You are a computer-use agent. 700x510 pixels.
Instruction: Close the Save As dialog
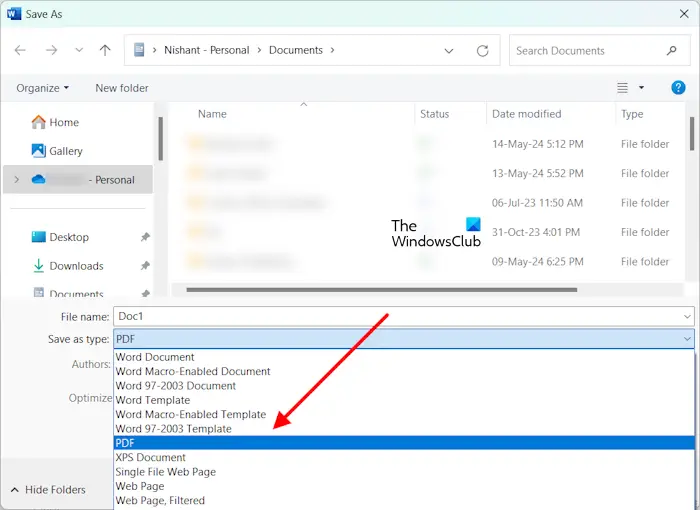[x=684, y=14]
